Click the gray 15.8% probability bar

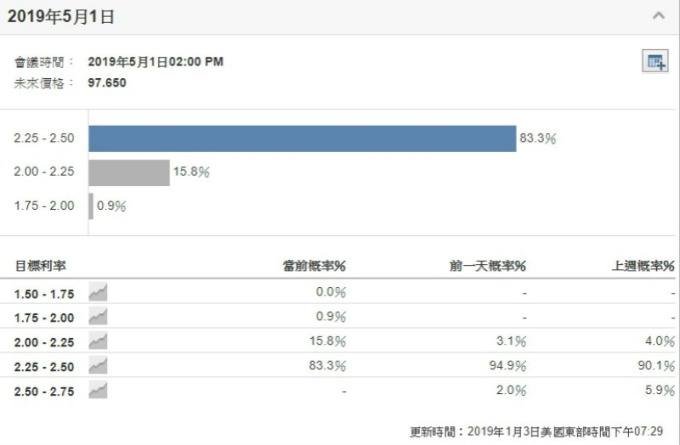point(129,173)
